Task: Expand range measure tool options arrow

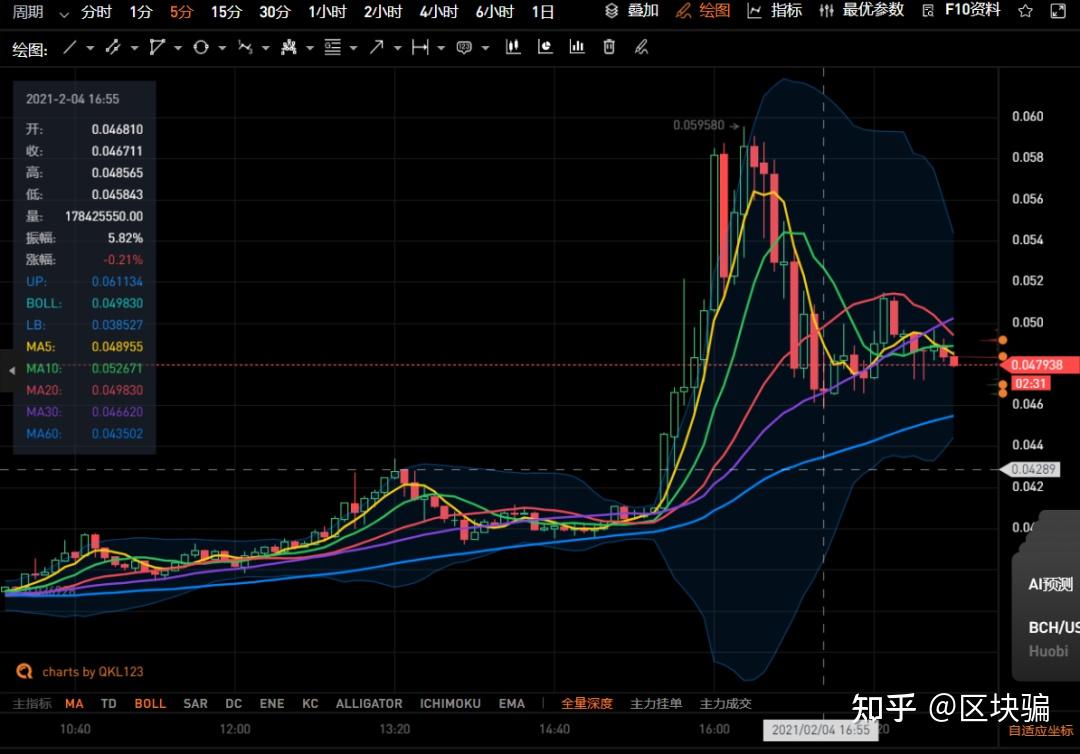Action: 442,48
